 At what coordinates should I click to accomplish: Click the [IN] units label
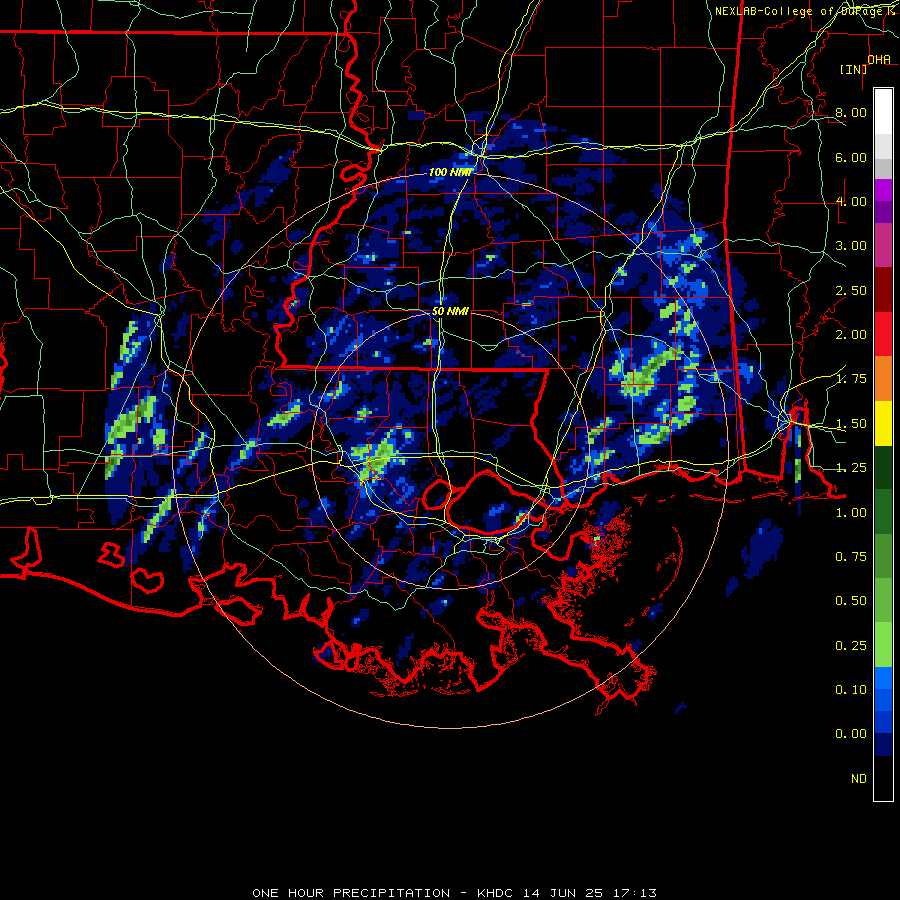[x=853, y=70]
